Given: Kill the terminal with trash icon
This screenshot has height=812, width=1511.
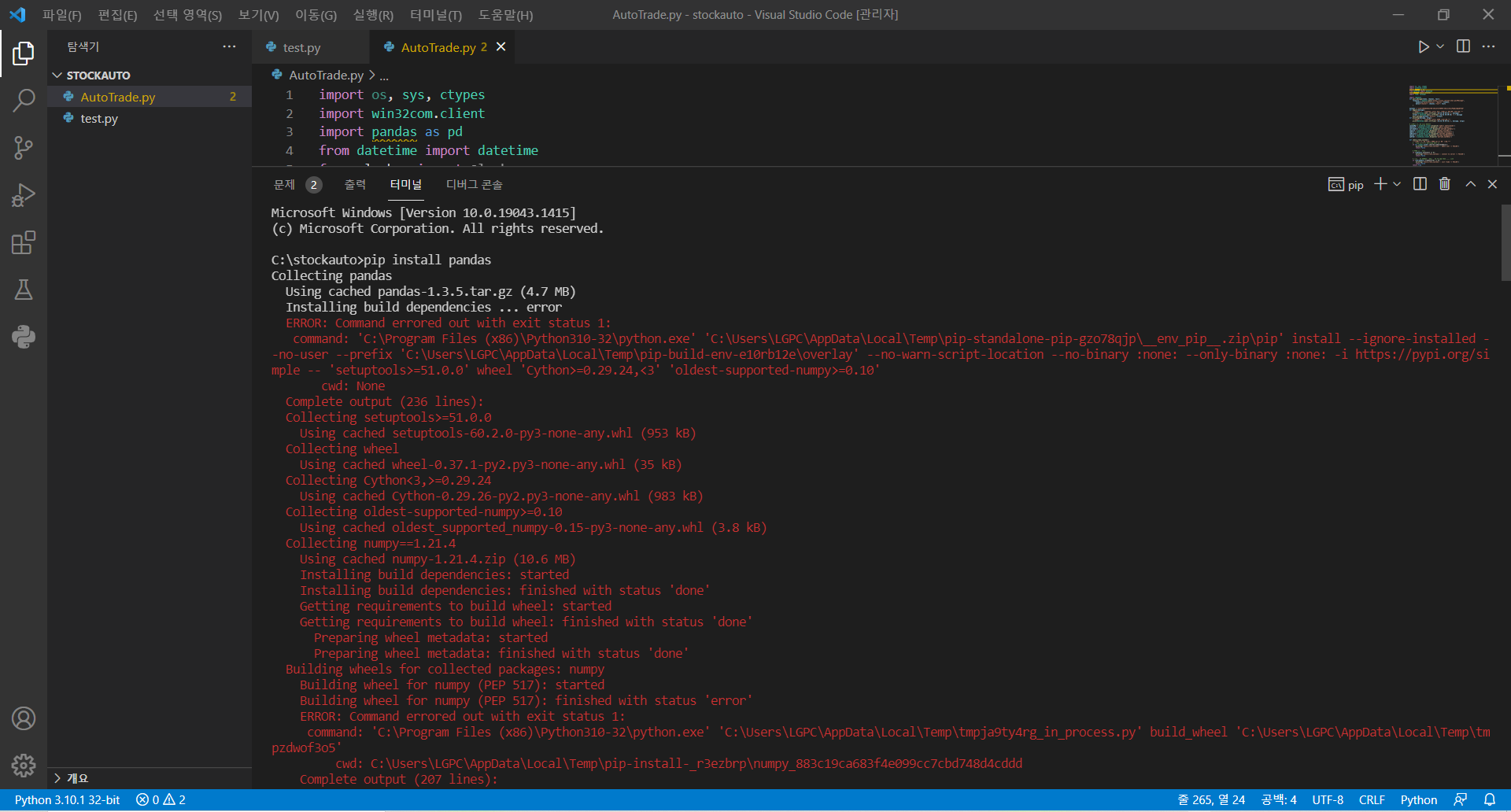Looking at the screenshot, I should 1445,184.
